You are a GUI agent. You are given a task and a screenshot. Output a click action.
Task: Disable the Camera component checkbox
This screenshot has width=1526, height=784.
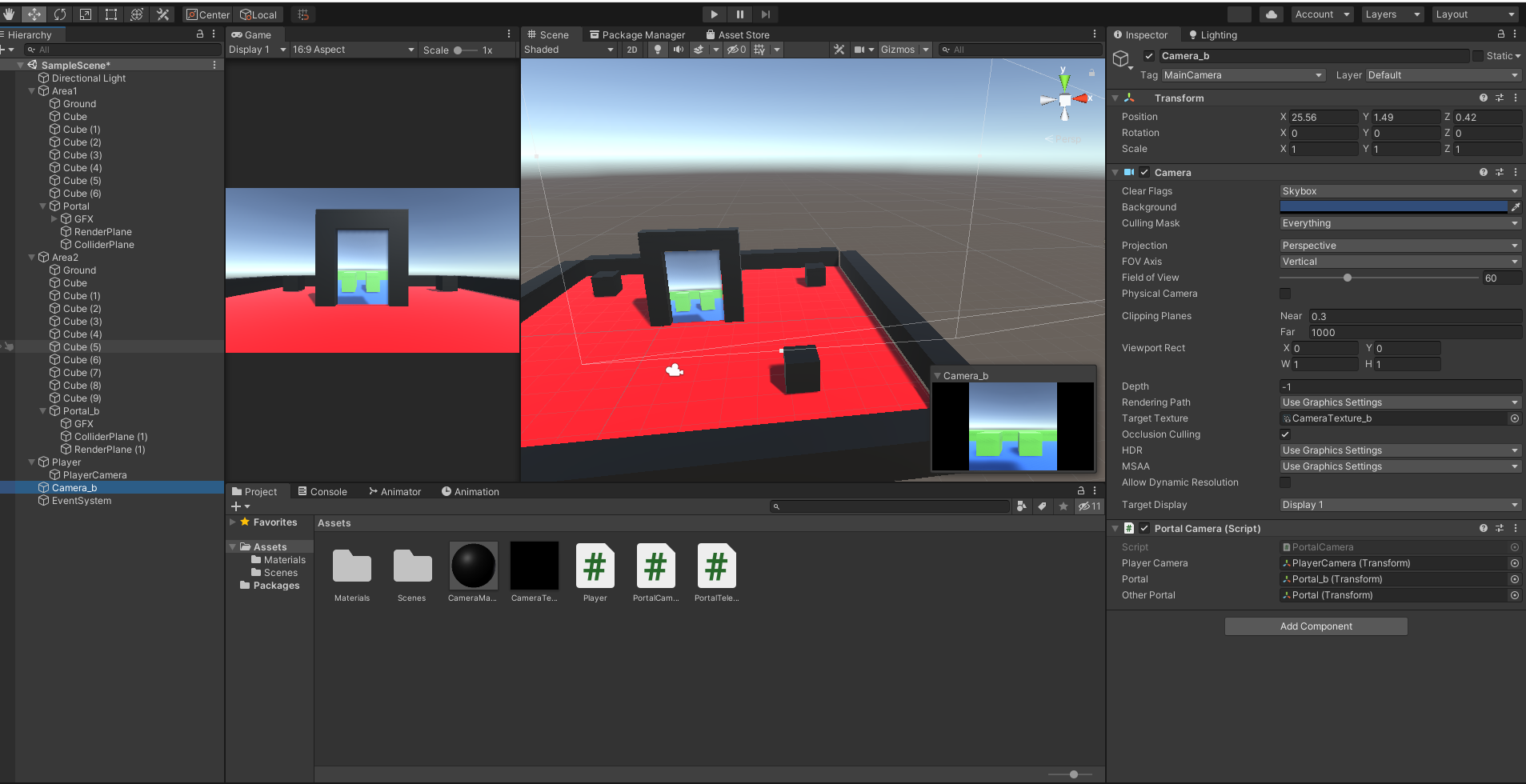(1143, 172)
